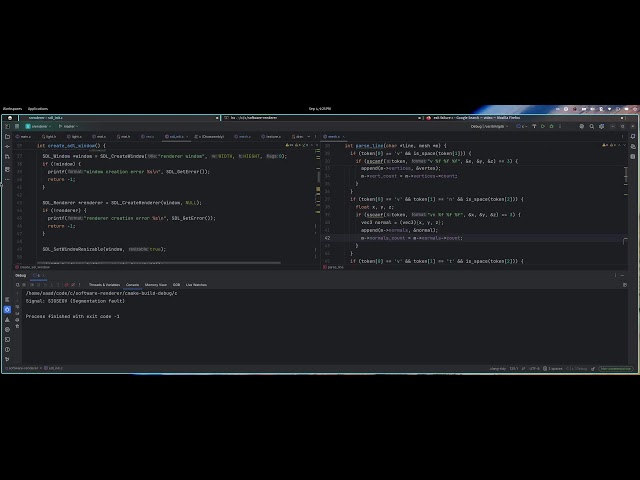Open right editor tab options menu
The height and width of the screenshot is (480, 640).
pyautogui.click(x=622, y=136)
